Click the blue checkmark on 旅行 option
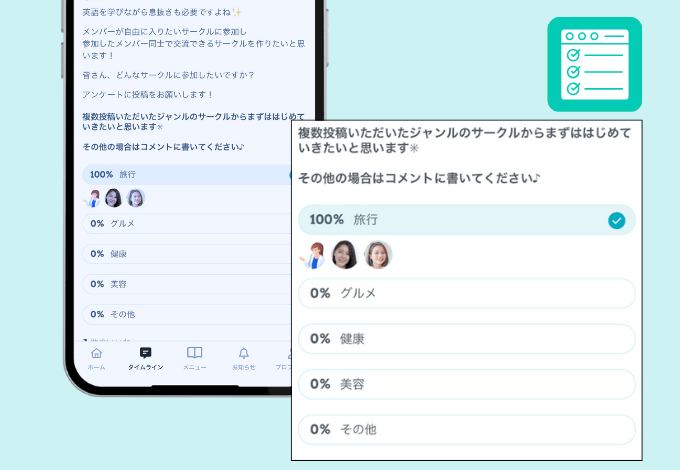 pos(616,221)
